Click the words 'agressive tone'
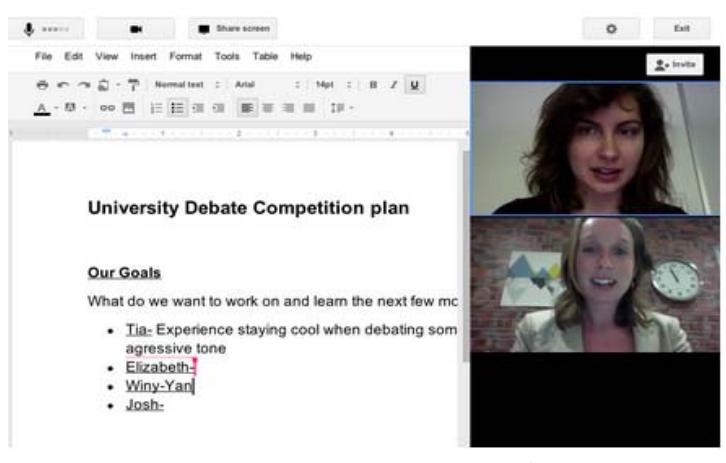 point(176,349)
